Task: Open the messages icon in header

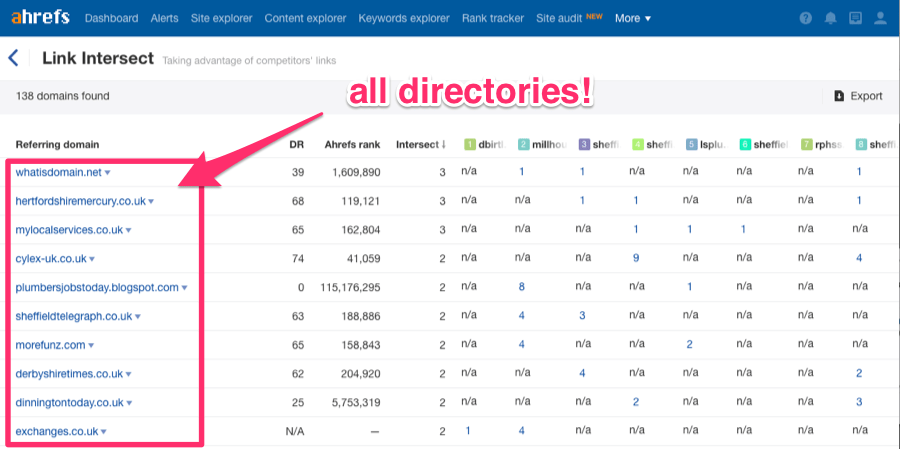Action: [855, 19]
